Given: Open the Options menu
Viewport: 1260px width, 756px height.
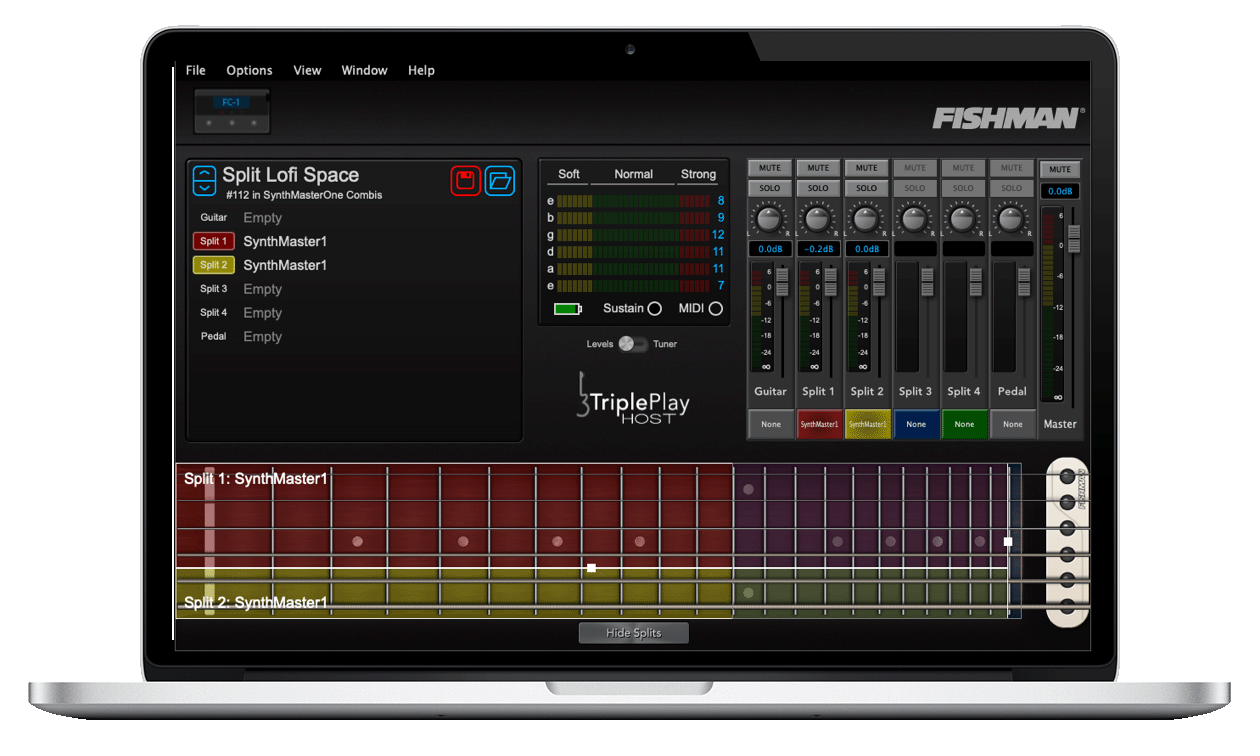Looking at the screenshot, I should tap(249, 70).
